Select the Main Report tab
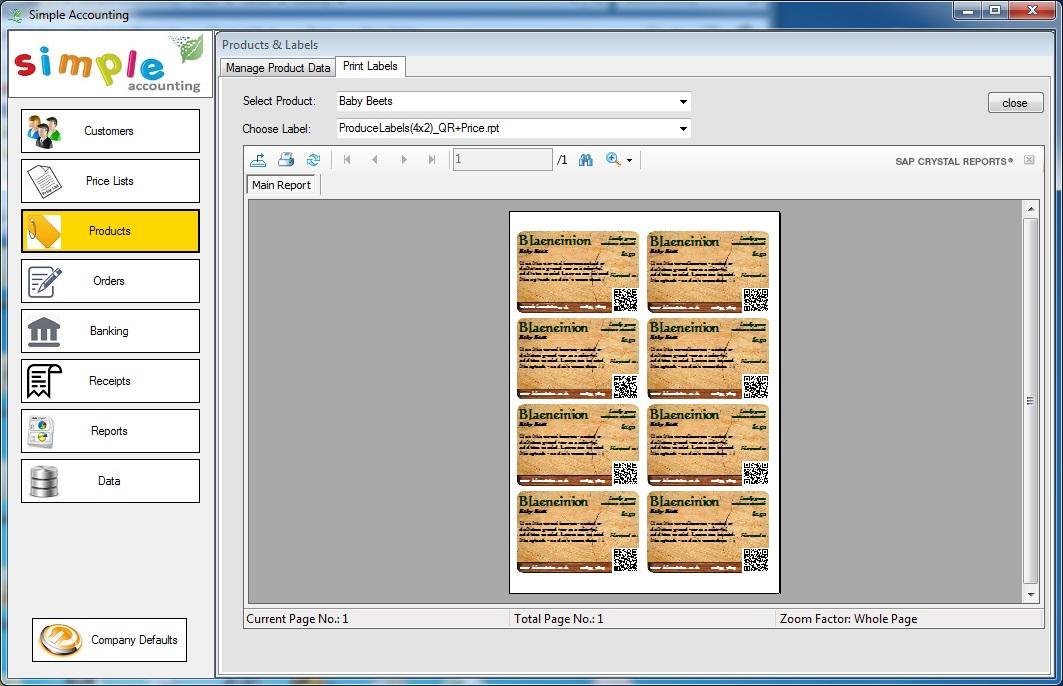The height and width of the screenshot is (686, 1063). click(281, 185)
